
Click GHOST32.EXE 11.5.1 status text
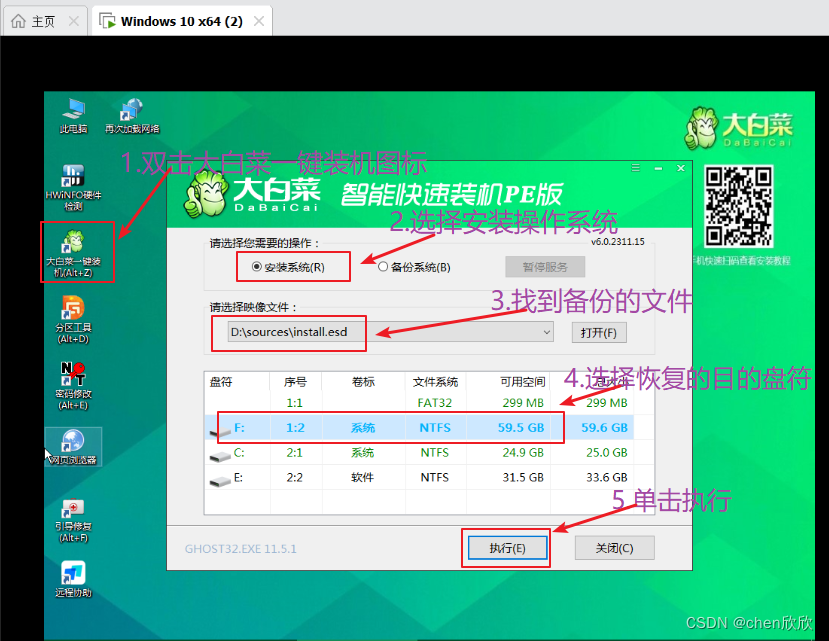coord(241,549)
